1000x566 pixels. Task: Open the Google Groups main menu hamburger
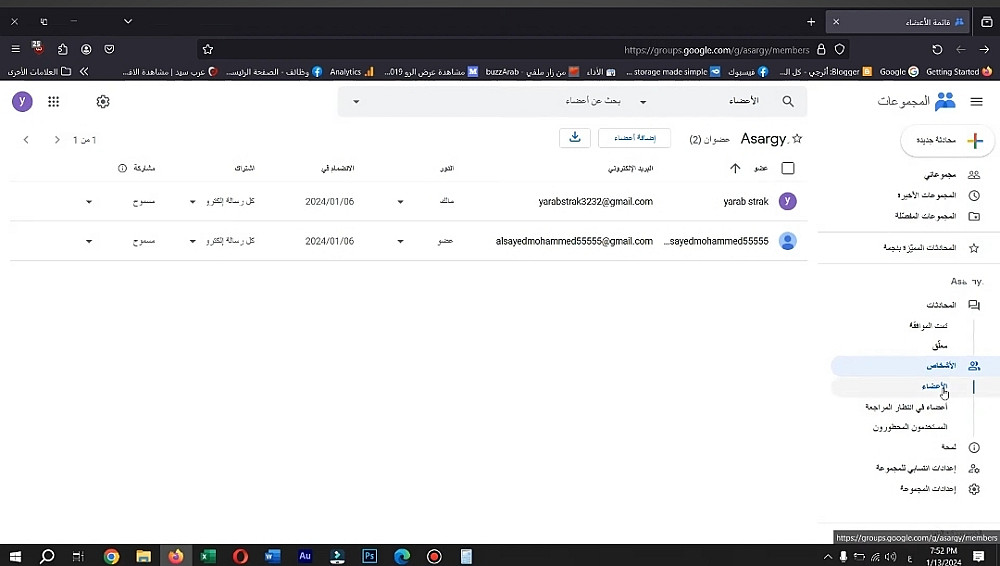pyautogui.click(x=976, y=101)
